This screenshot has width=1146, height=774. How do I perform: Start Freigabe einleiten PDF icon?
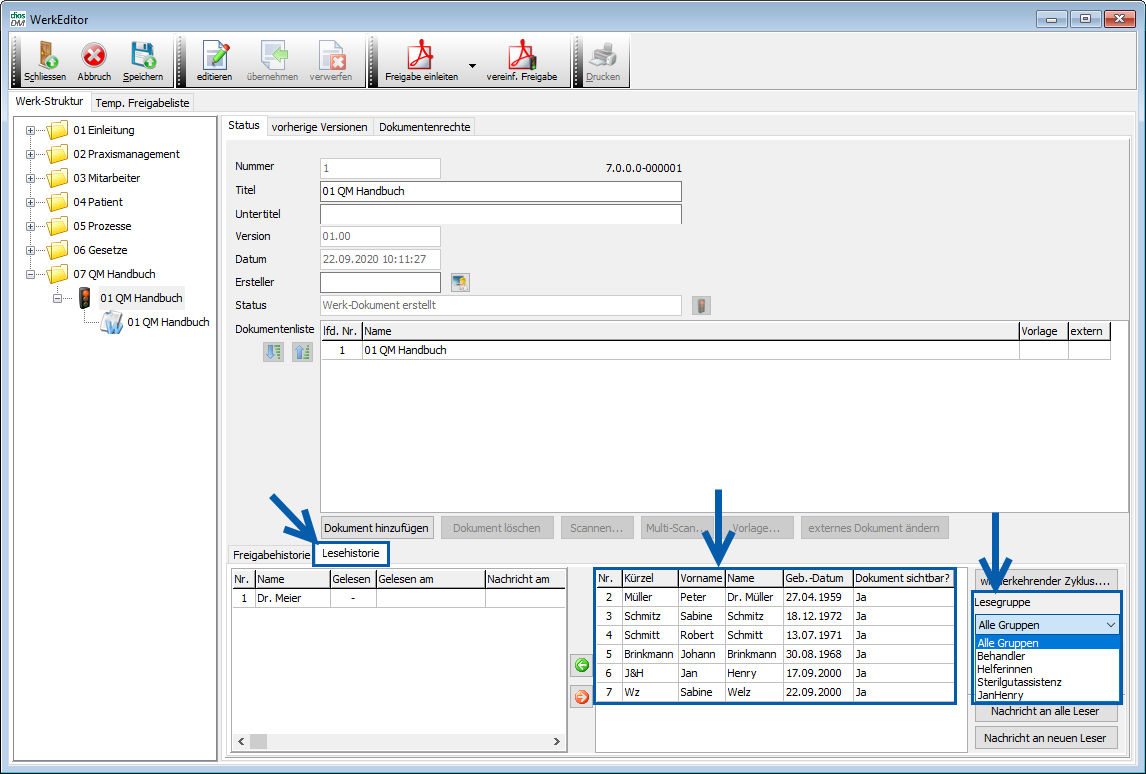[421, 56]
